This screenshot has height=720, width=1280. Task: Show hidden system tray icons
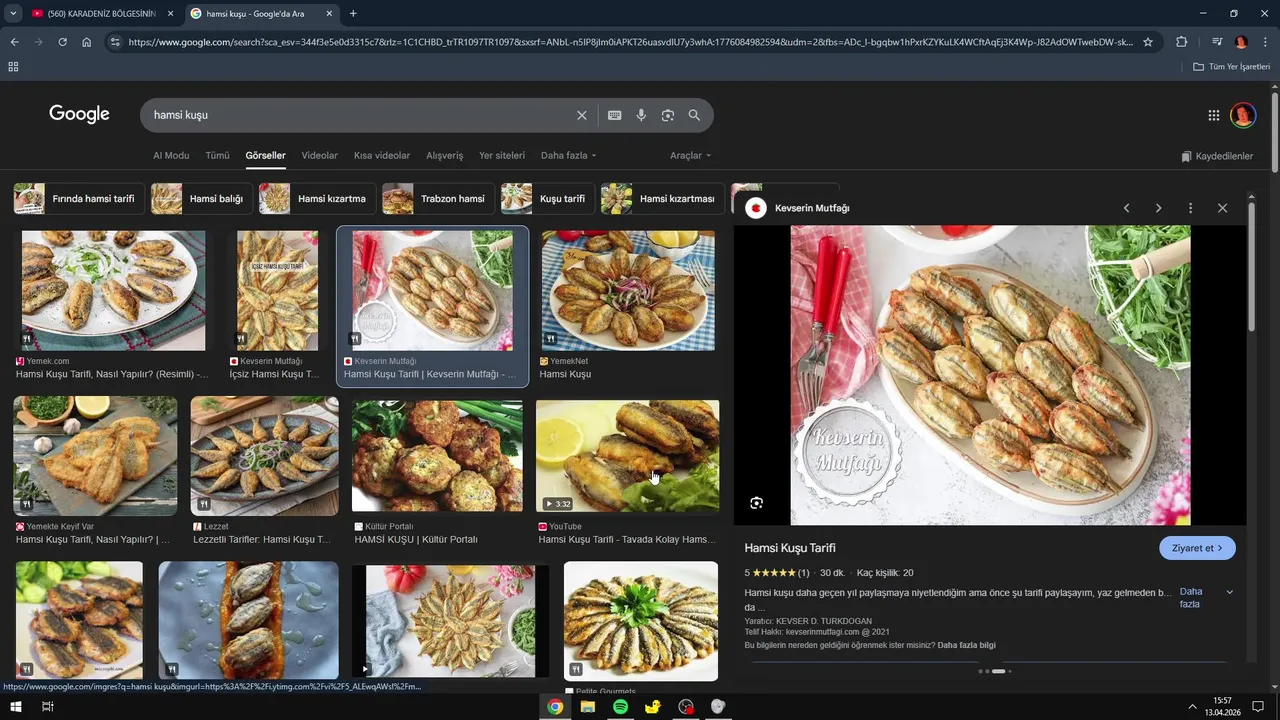1191,706
